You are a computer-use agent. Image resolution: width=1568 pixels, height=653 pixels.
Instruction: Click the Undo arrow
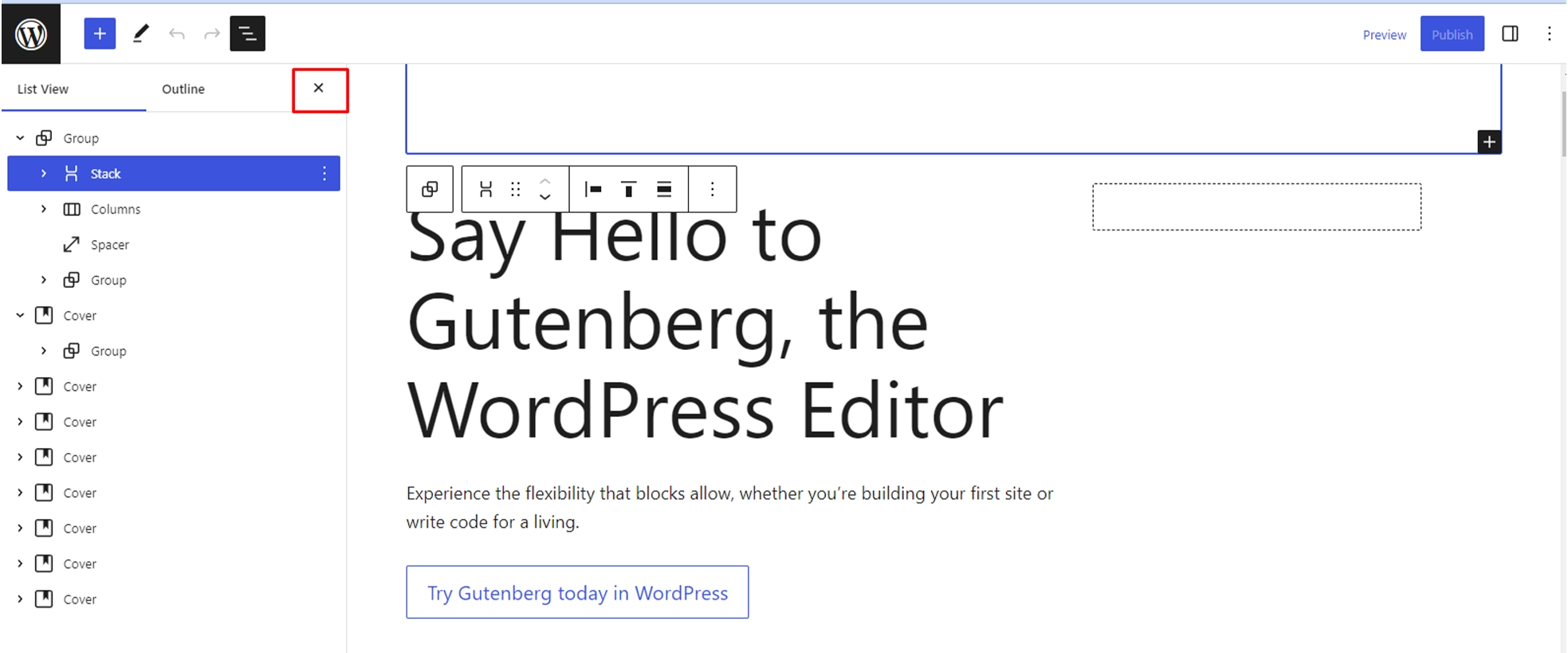tap(177, 34)
